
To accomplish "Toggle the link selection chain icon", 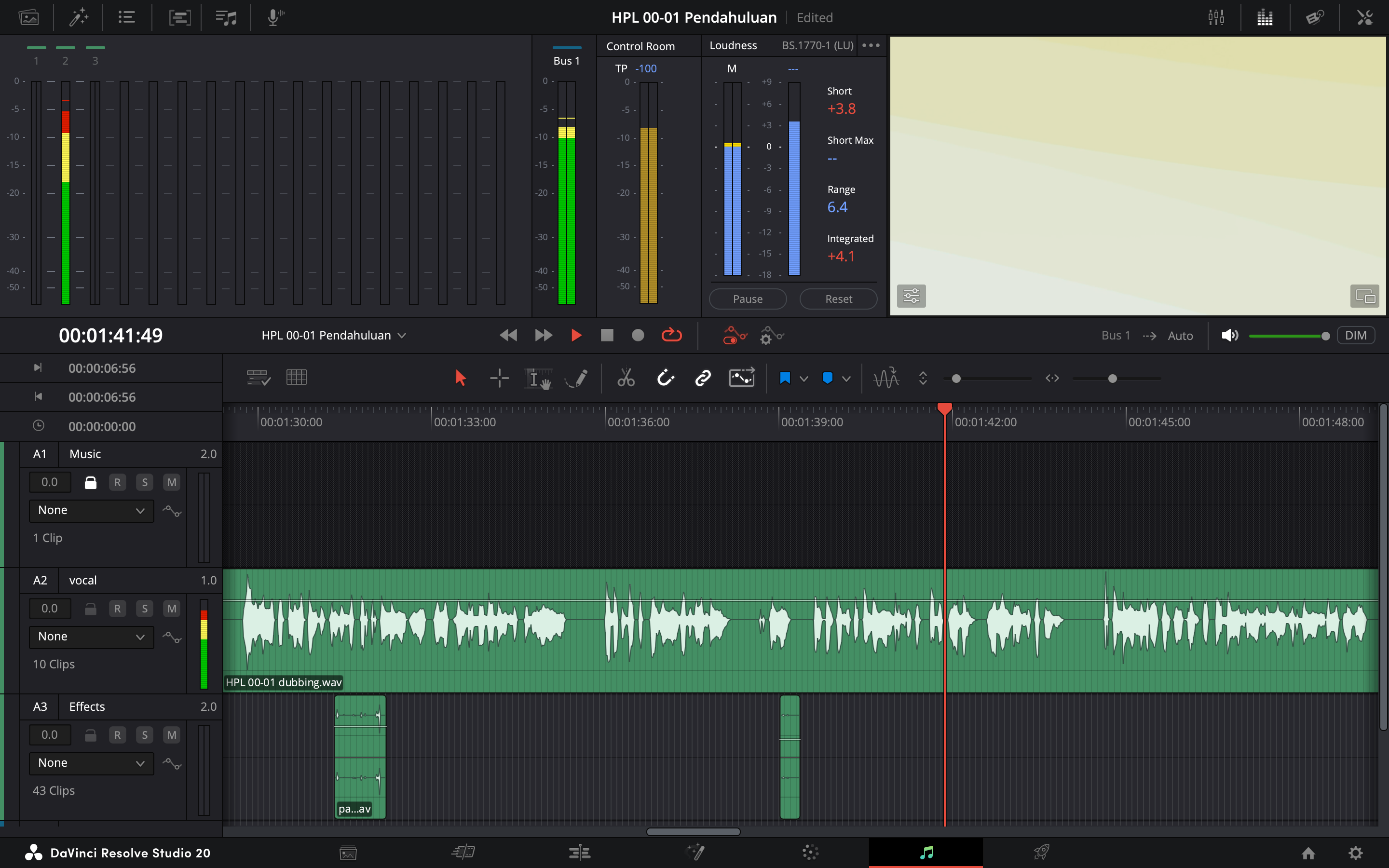I will click(703, 378).
